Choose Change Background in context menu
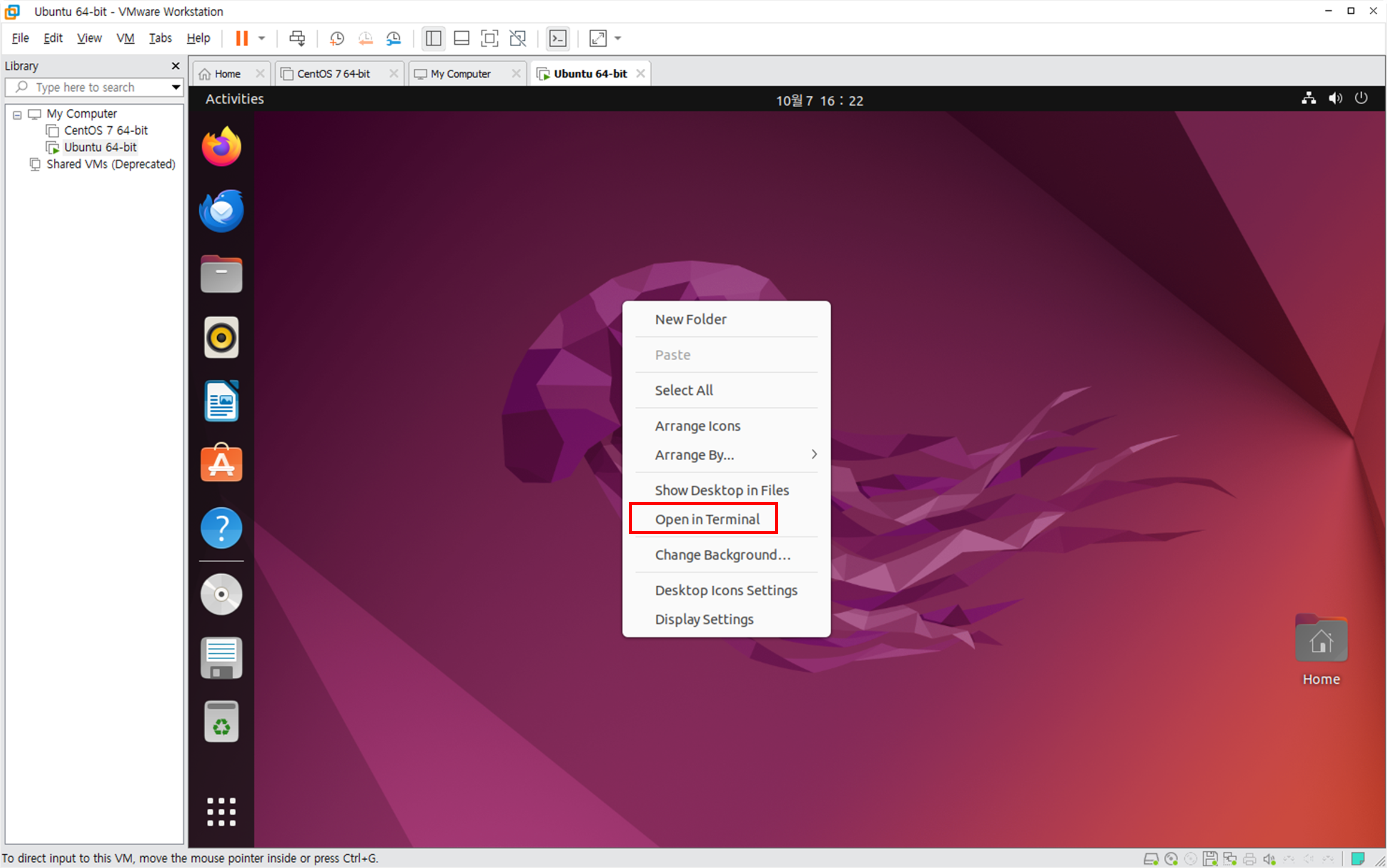This screenshot has width=1387, height=868. pos(726,555)
